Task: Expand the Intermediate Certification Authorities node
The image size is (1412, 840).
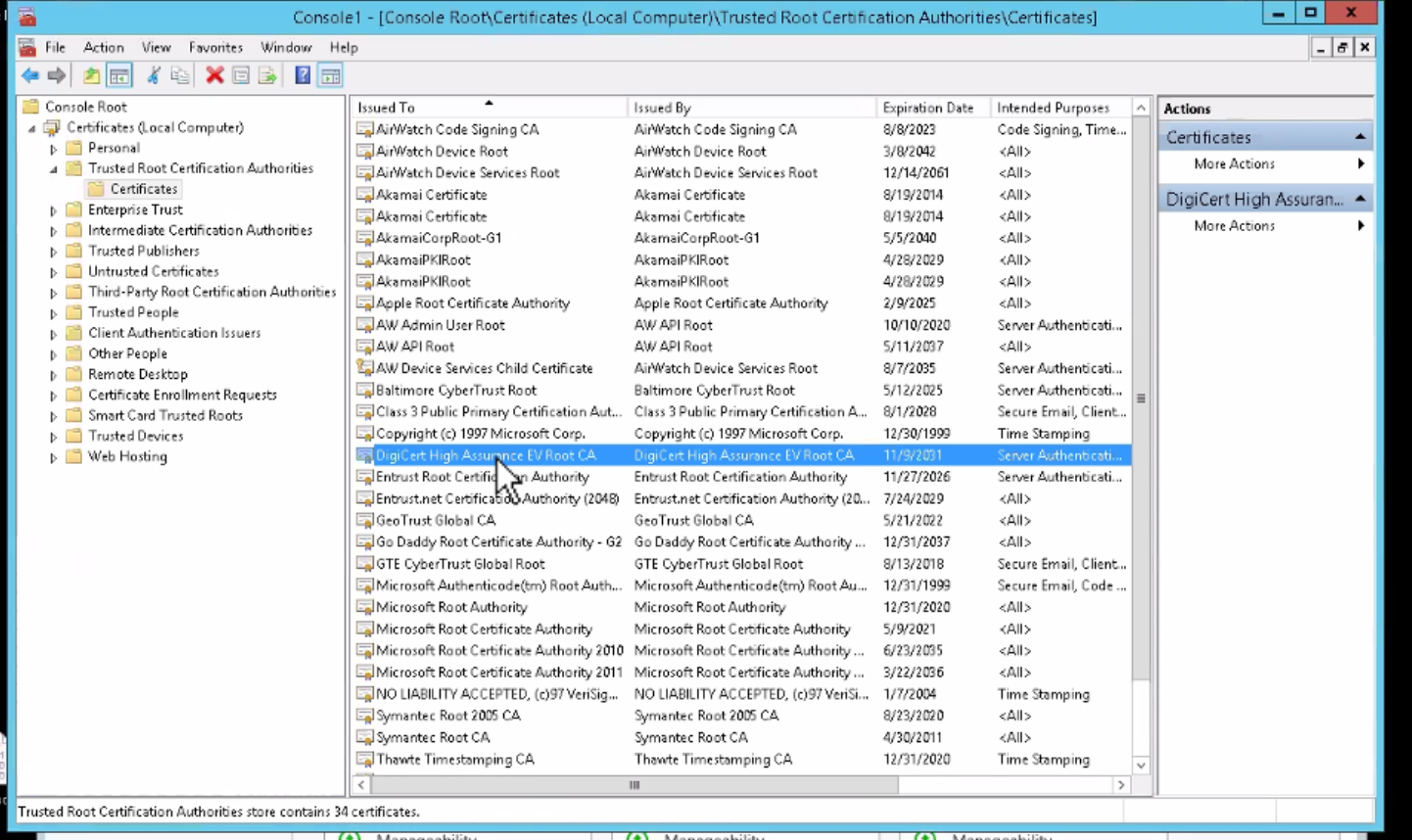Action: [x=54, y=231]
